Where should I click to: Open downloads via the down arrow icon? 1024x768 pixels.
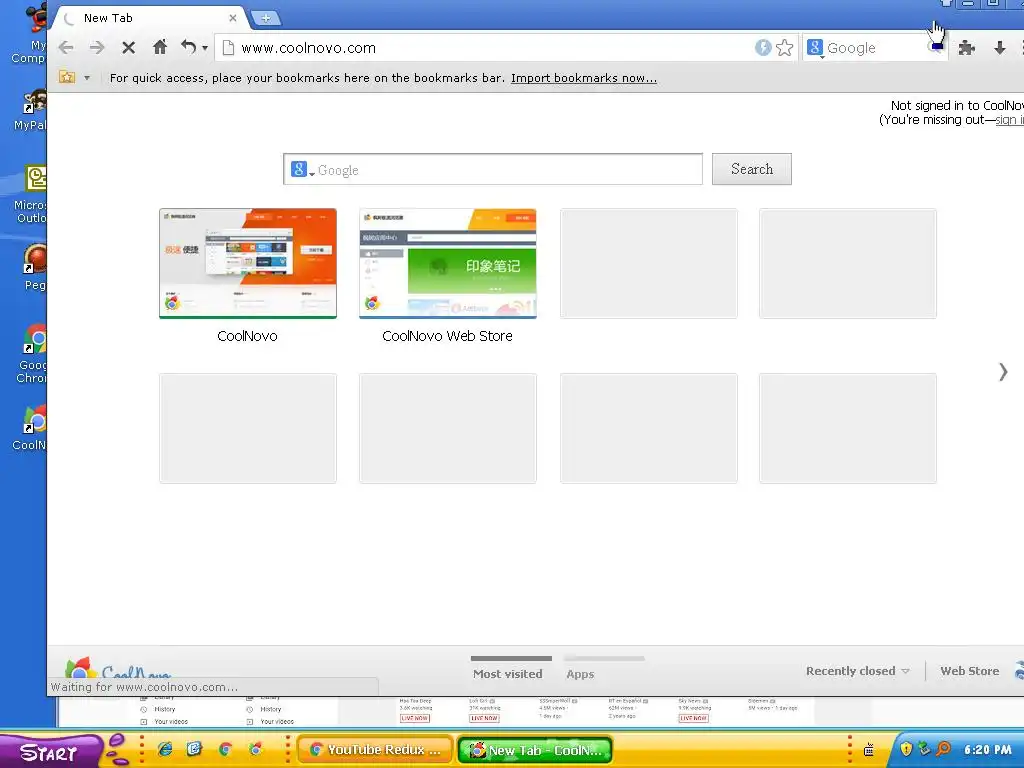[x=999, y=48]
